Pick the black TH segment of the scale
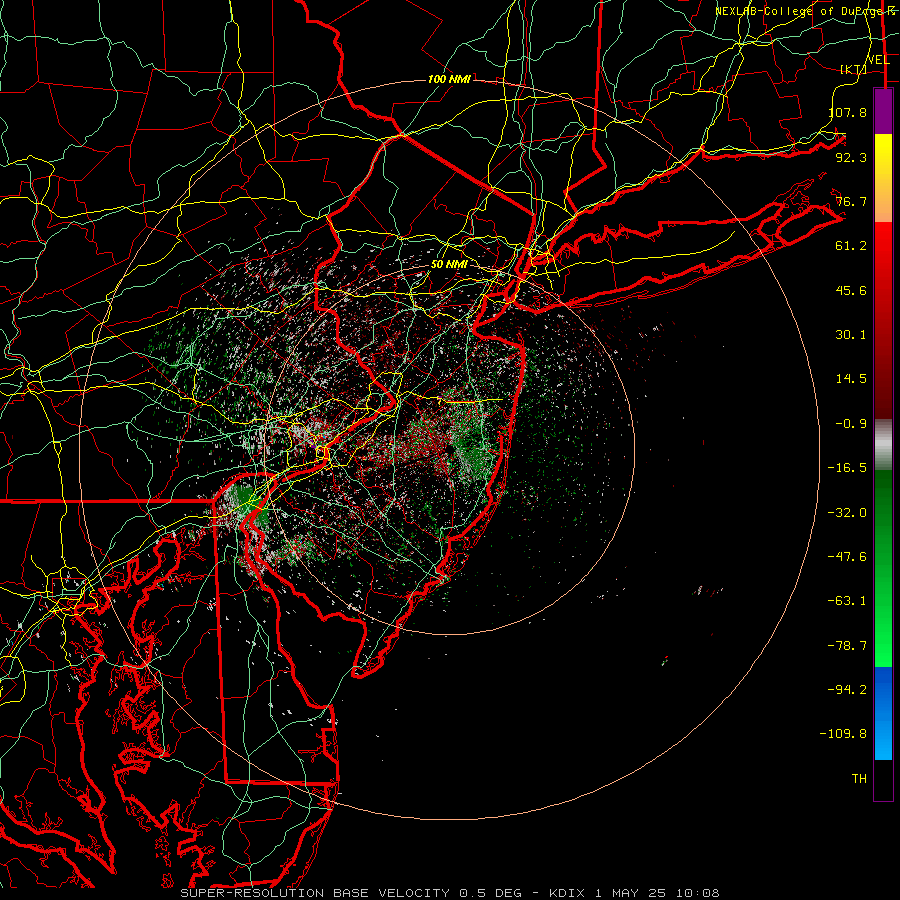This screenshot has height=900, width=900. [x=883, y=779]
